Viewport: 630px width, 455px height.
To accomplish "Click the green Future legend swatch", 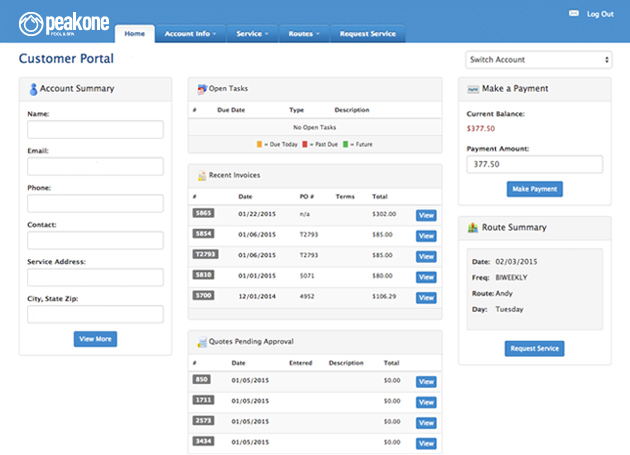I will (x=346, y=144).
